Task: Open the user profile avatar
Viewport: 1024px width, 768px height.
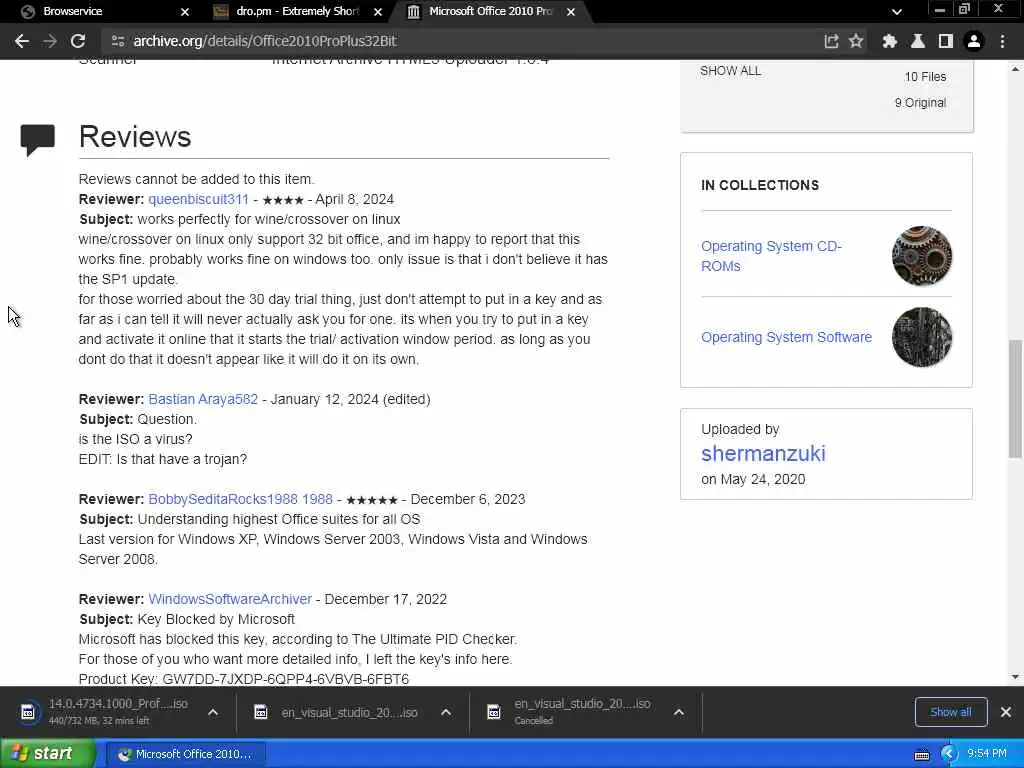Action: (974, 41)
